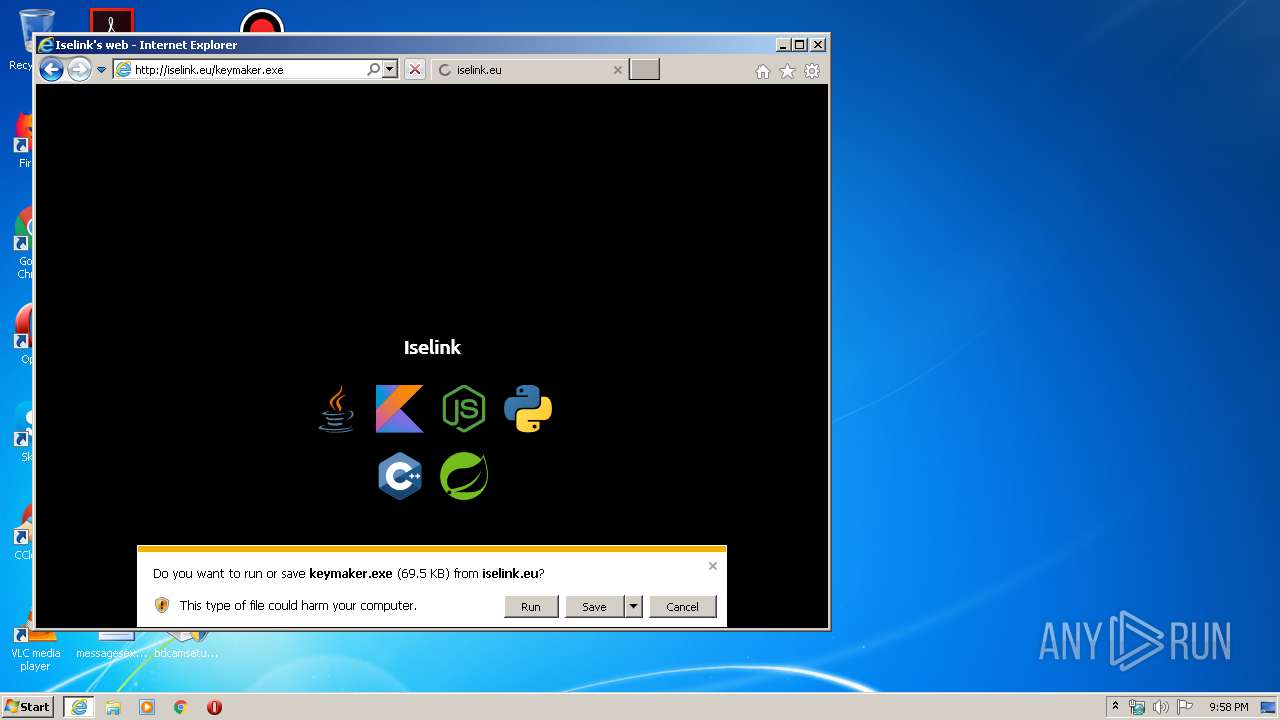Stop loading with the red X button
1280x720 pixels.
tap(415, 70)
